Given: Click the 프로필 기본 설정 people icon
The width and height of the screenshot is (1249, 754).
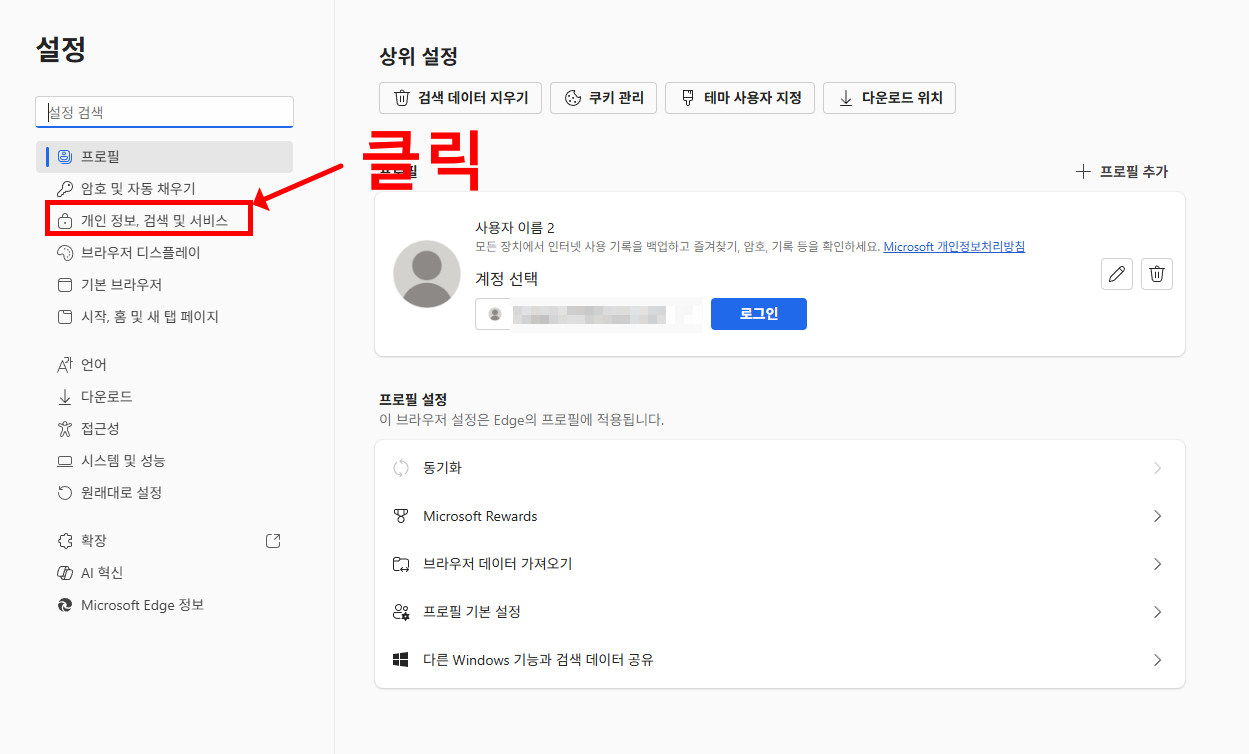Looking at the screenshot, I should coord(401,612).
